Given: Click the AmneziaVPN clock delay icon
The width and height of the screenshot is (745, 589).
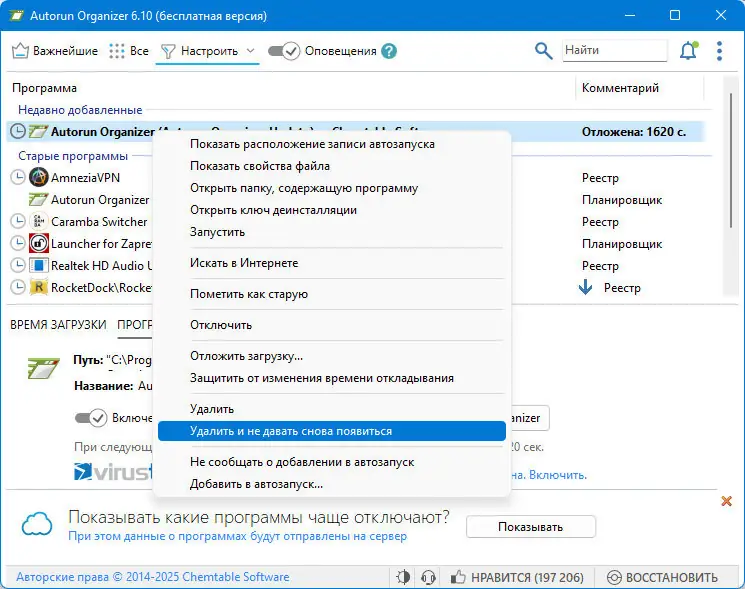Looking at the screenshot, I should pos(18,177).
